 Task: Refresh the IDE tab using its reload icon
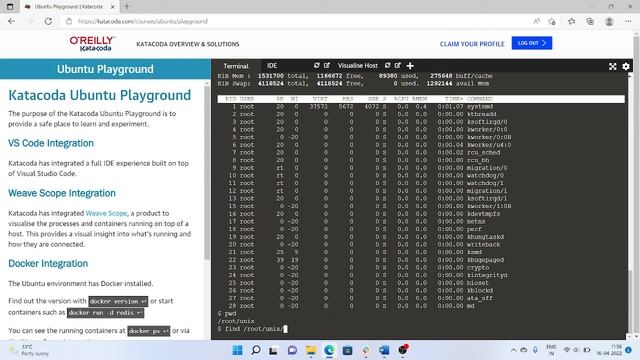point(316,65)
